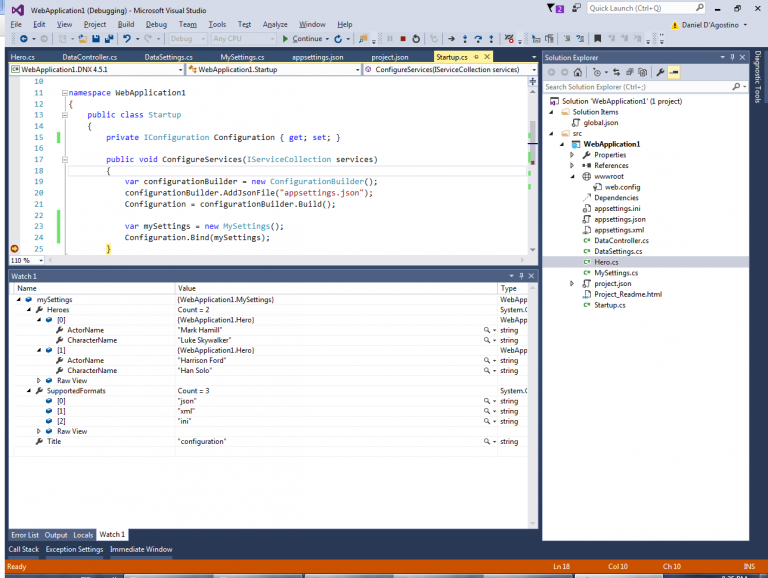Click Show Next Statement arrow icon
The image size is (768, 578).
pos(451,39)
